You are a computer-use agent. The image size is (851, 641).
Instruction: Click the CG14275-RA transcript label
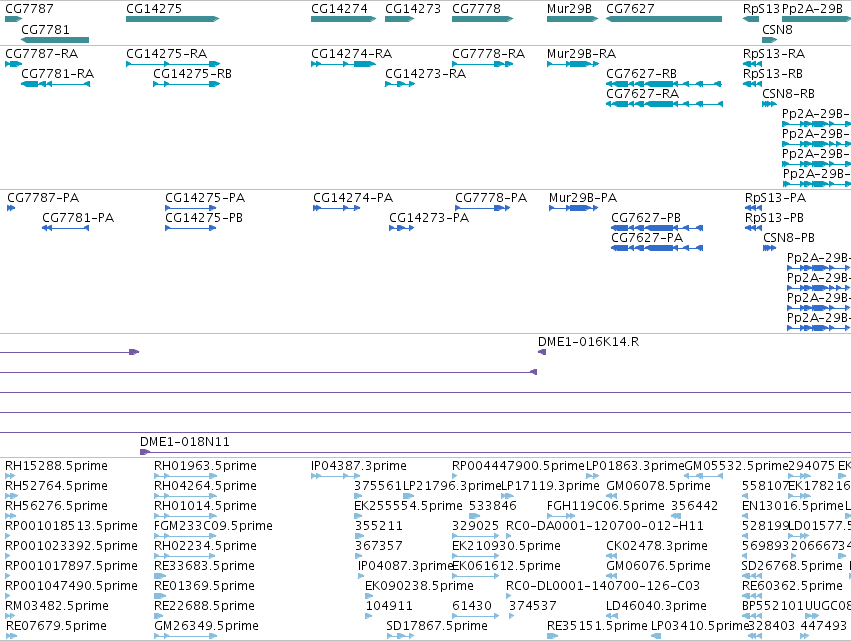point(167,54)
